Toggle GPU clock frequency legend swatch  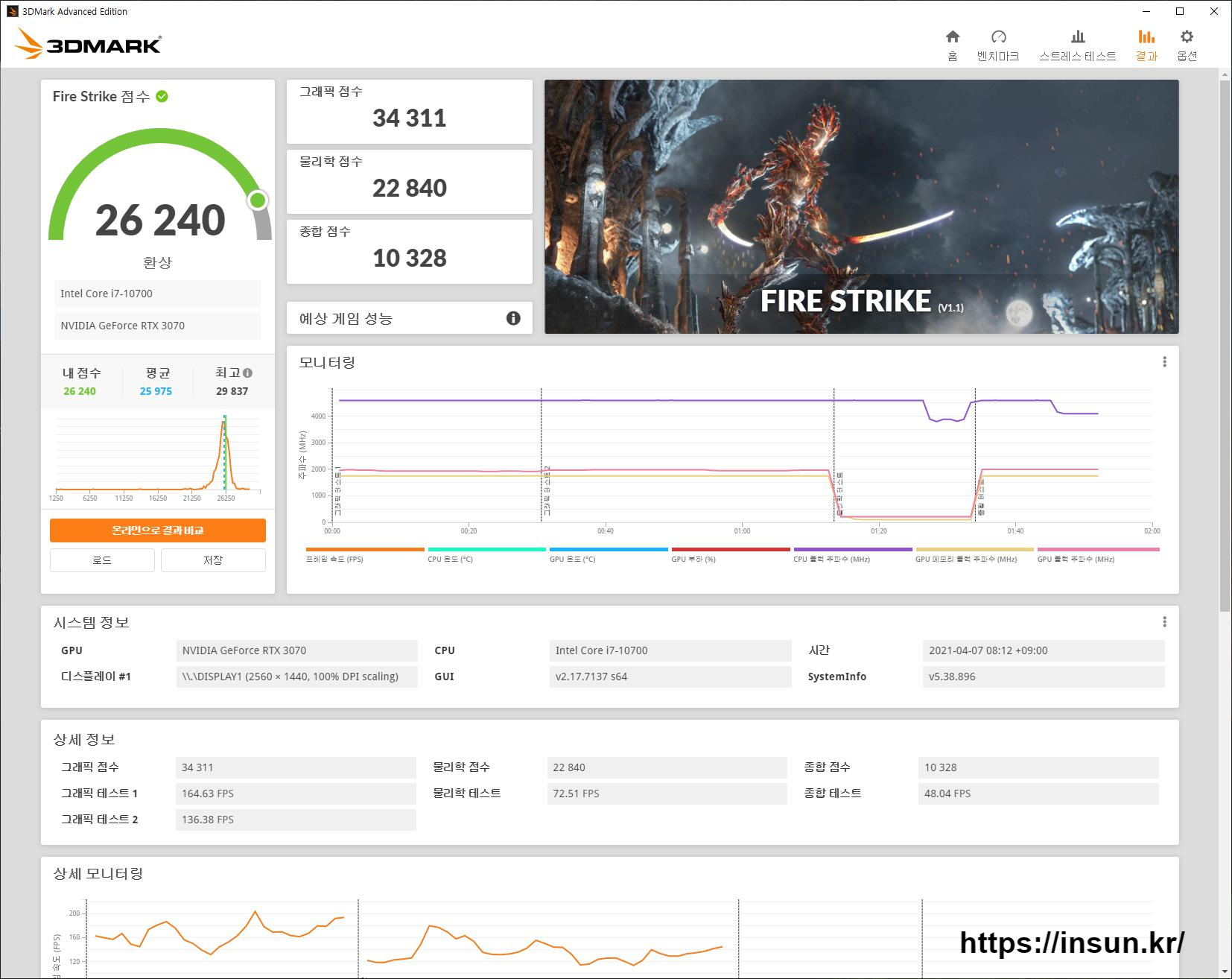(x=1098, y=549)
